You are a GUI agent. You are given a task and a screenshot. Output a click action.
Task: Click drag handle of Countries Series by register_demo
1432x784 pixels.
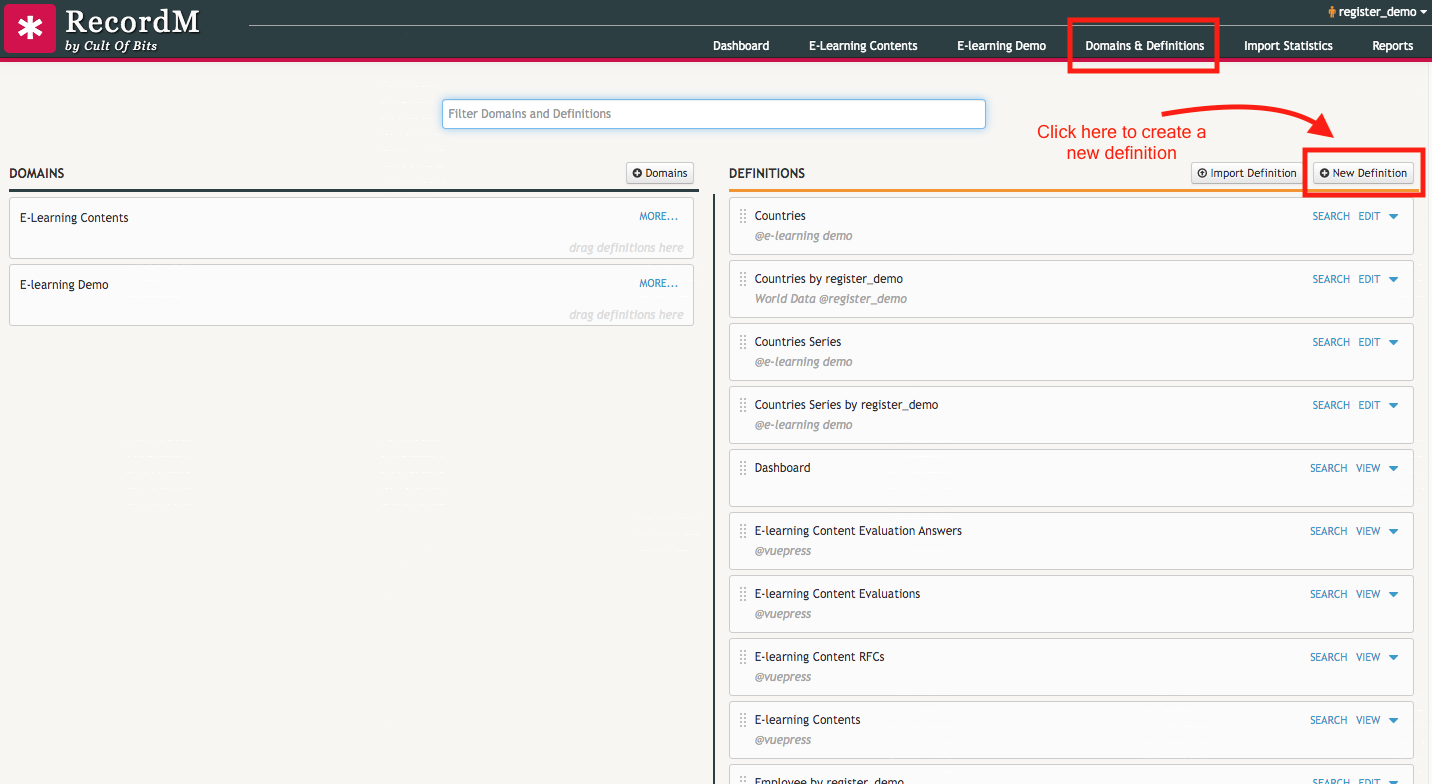(x=743, y=405)
